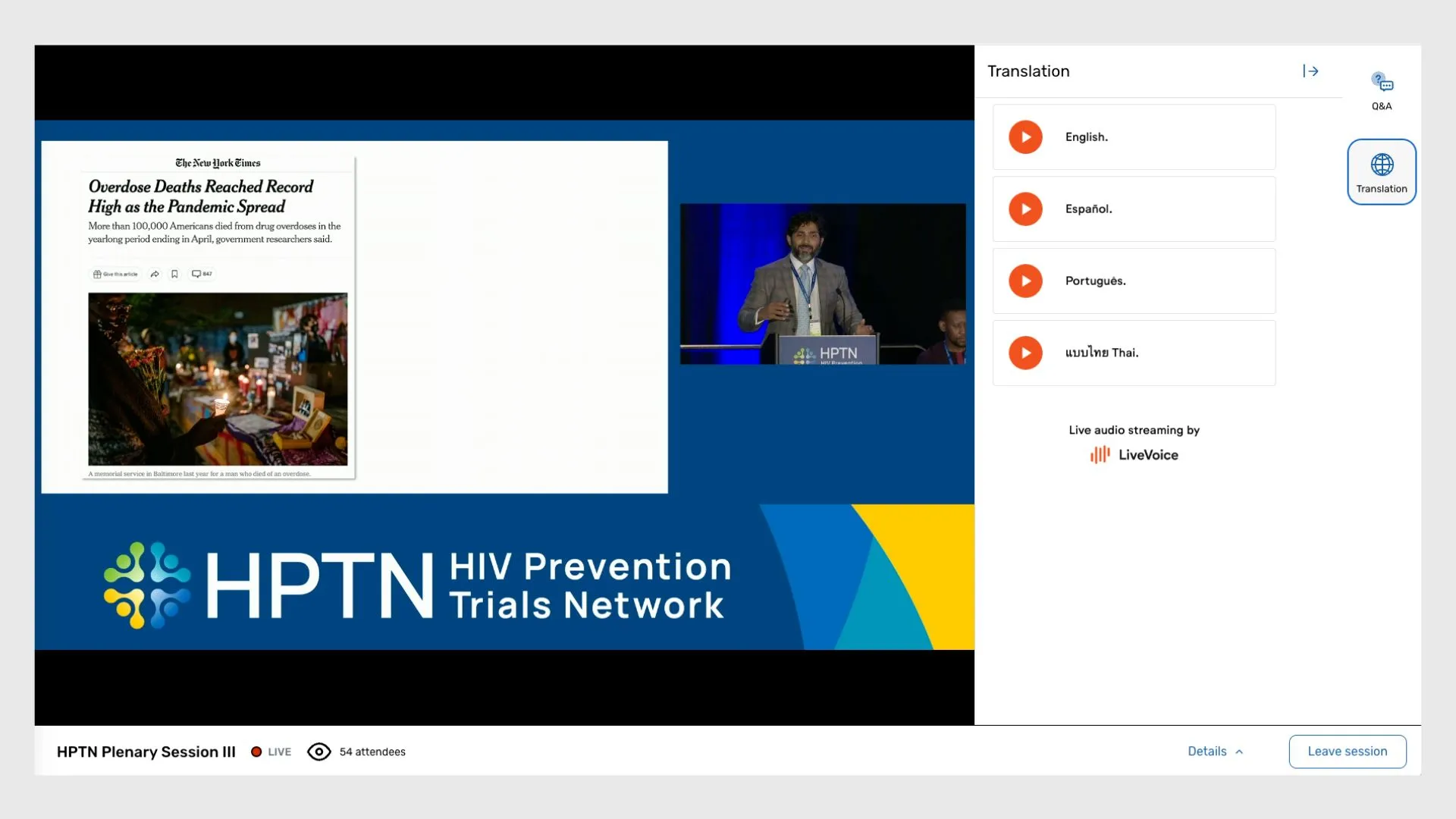
Task: Click the attendees eye icon
Action: [319, 752]
